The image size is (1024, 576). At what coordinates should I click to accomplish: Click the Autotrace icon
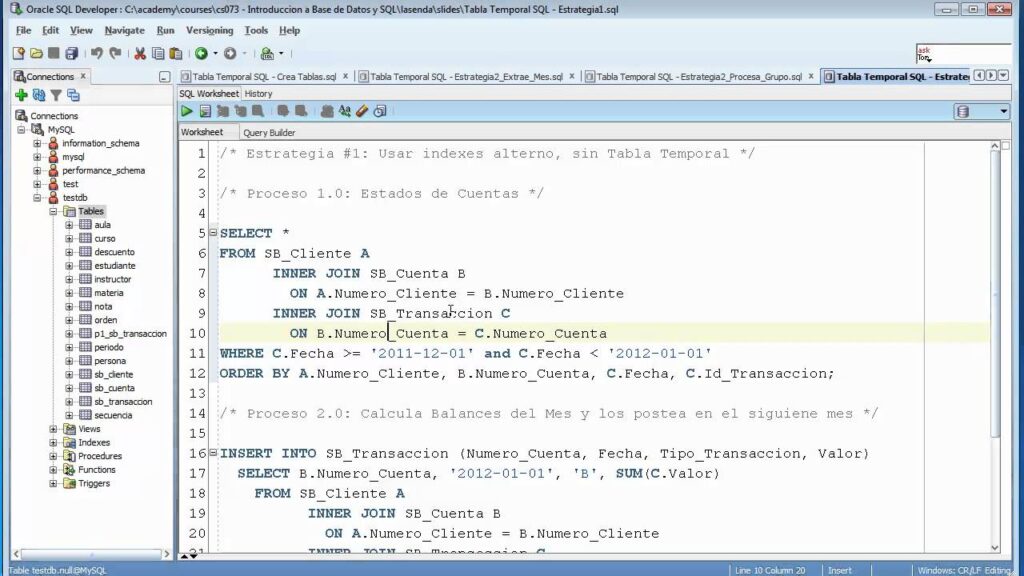pyautogui.click(x=240, y=112)
